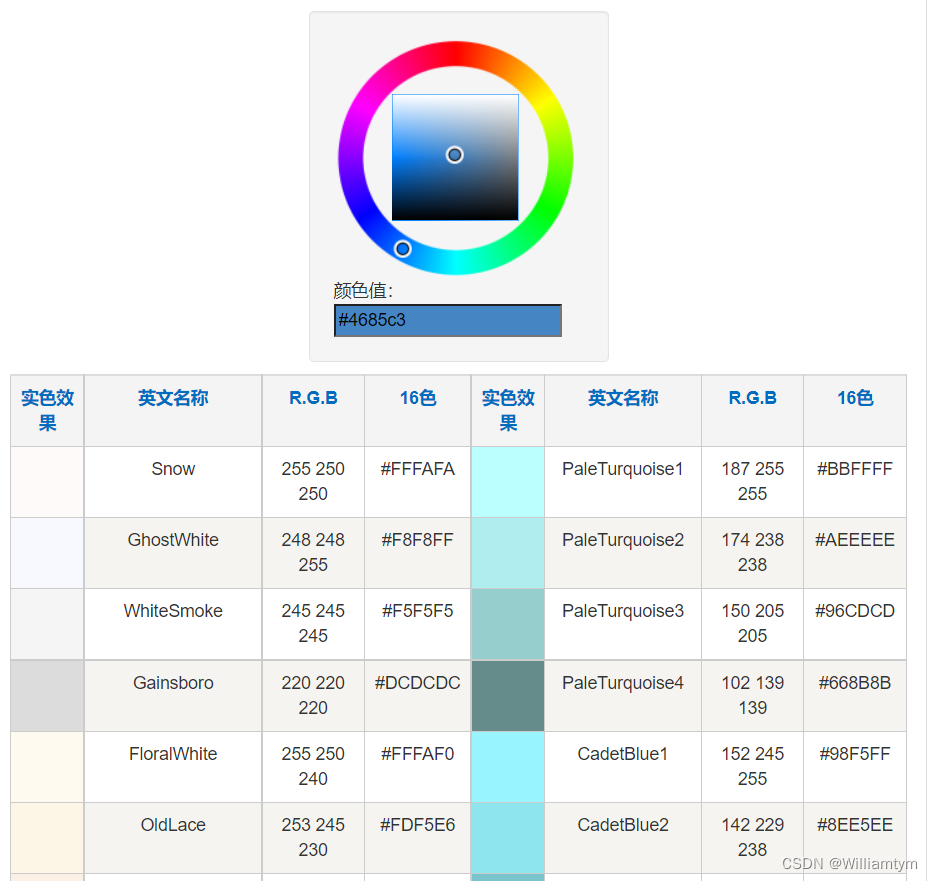
Task: Click the Gainsboro name cell
Action: tap(173, 695)
